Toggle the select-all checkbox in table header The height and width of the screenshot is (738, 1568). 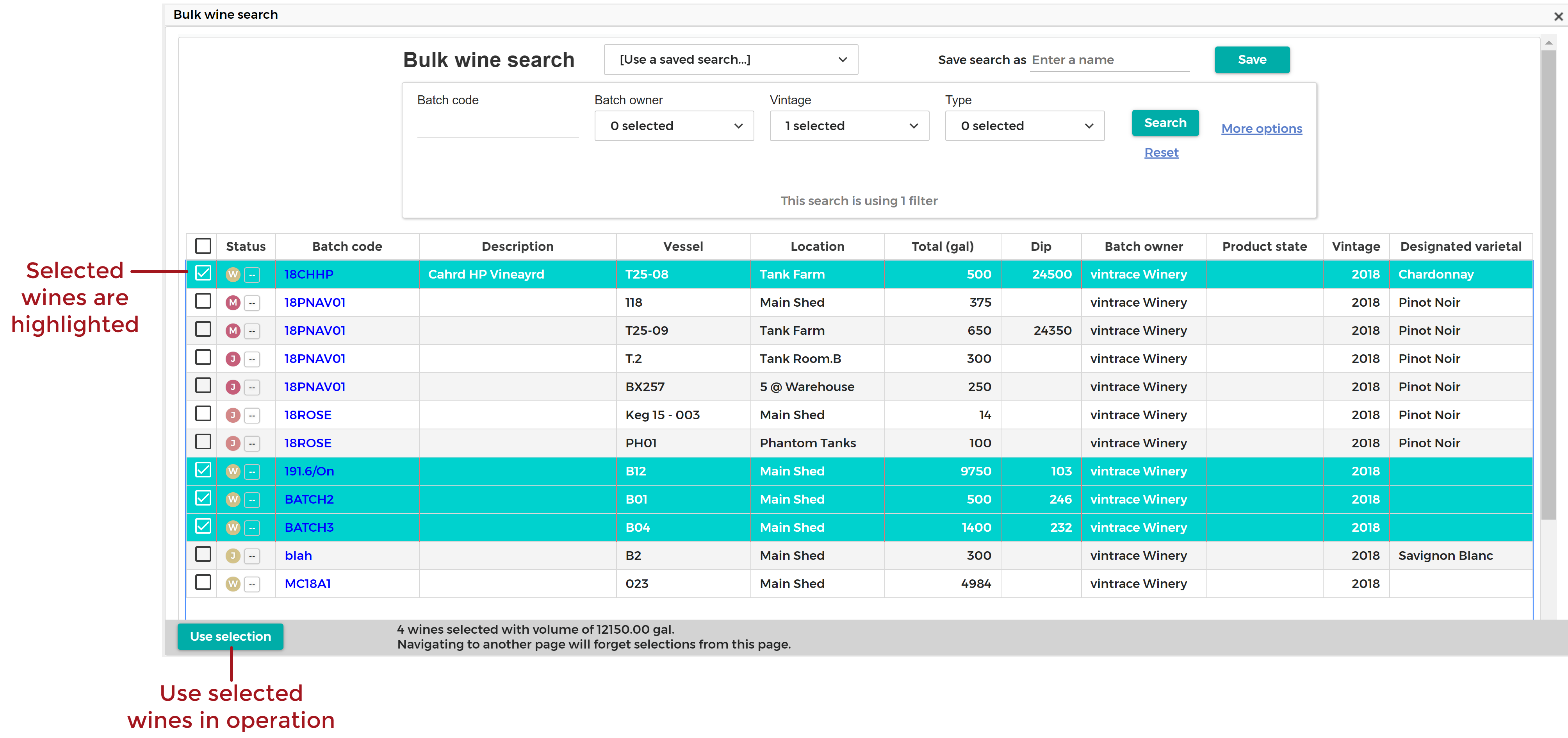coord(203,246)
